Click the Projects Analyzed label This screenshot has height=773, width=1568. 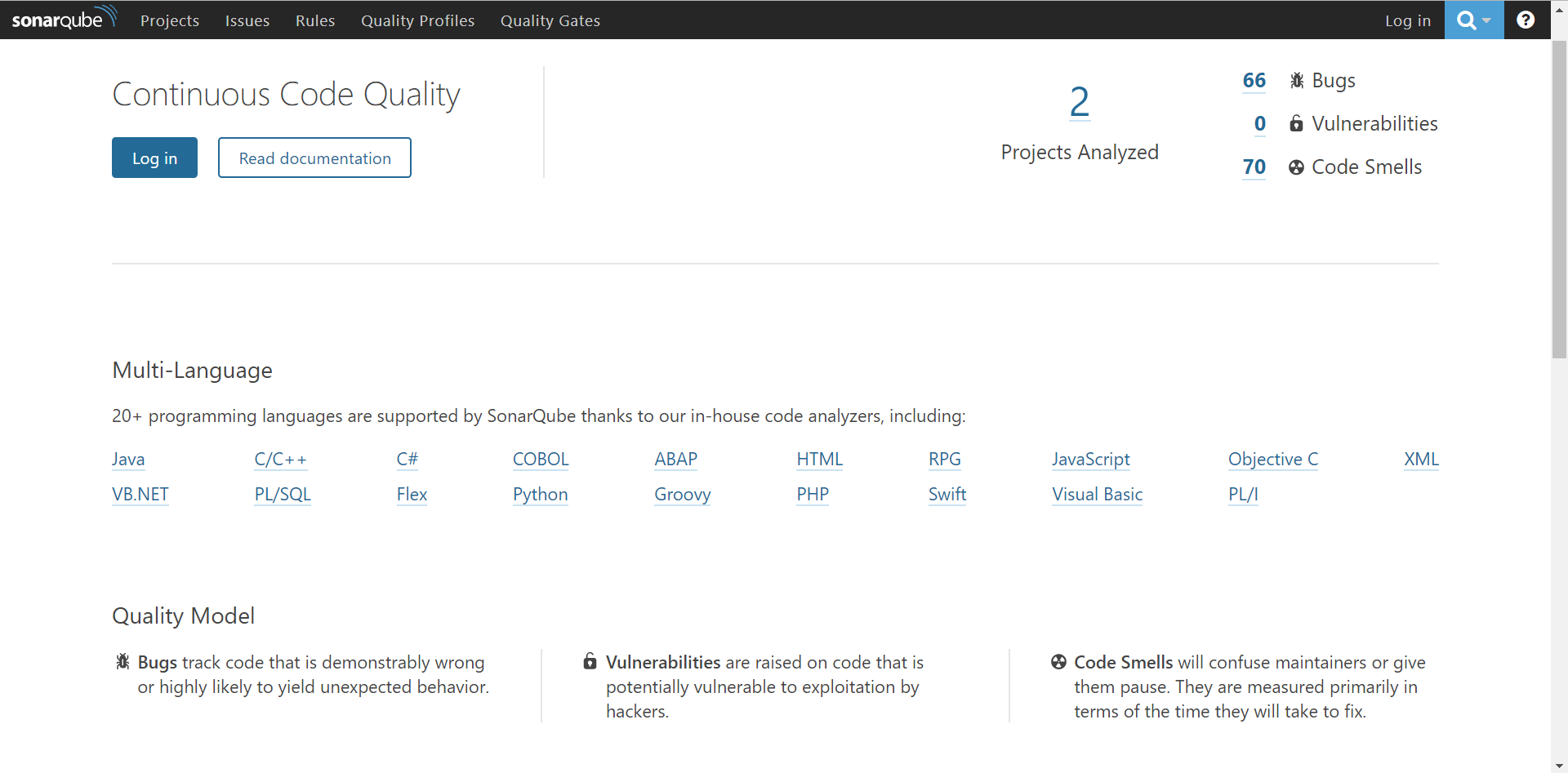tap(1080, 153)
